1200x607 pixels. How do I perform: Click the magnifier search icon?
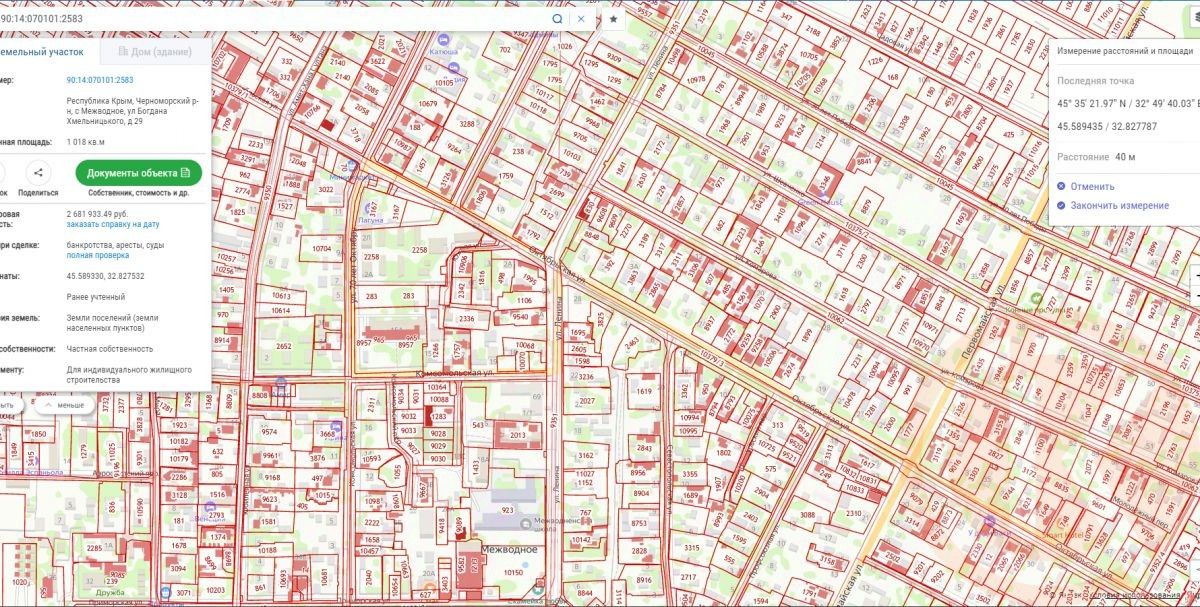pyautogui.click(x=558, y=18)
